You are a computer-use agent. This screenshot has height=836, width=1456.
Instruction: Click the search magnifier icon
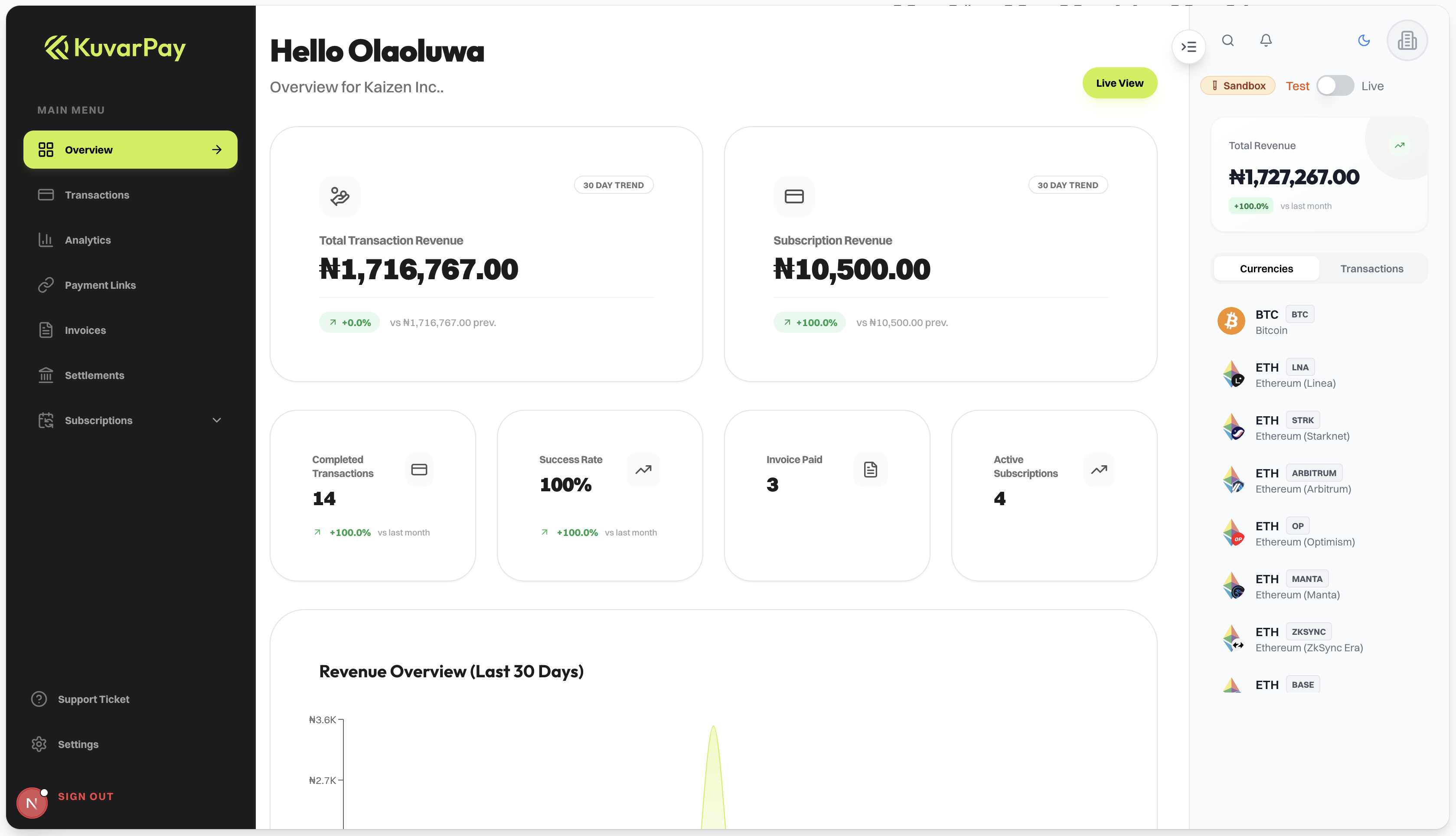1227,40
